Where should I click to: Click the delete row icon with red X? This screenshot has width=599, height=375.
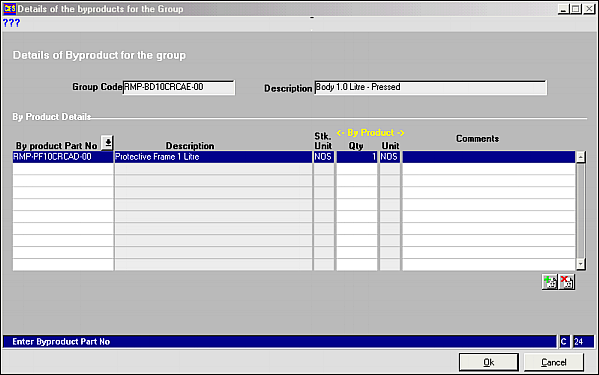567,282
